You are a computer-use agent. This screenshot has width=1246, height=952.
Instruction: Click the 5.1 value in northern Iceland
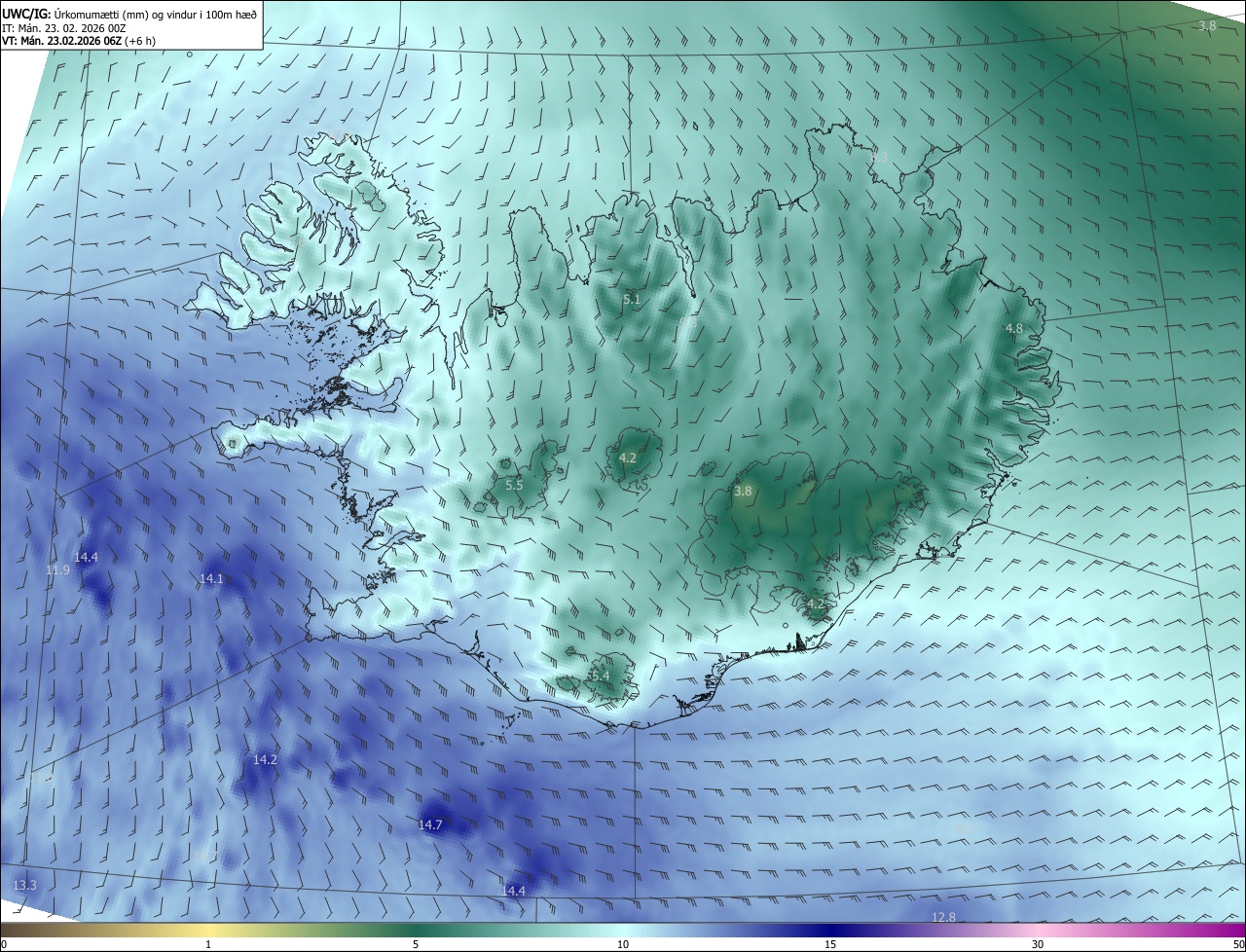click(632, 299)
